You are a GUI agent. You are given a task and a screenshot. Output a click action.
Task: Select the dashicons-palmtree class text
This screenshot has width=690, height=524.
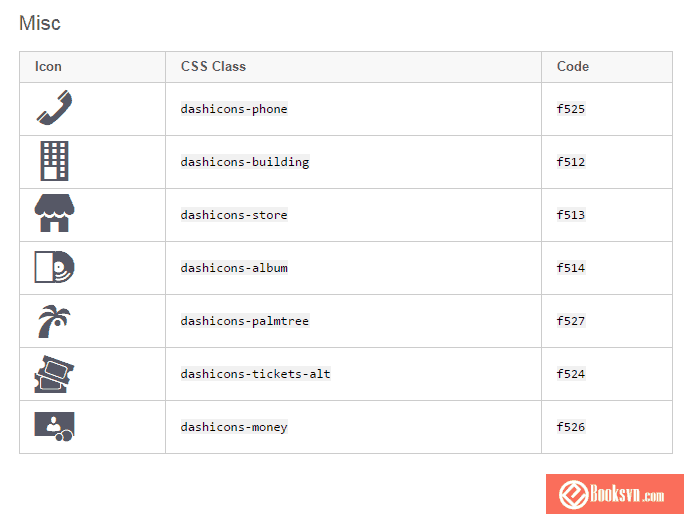[245, 321]
